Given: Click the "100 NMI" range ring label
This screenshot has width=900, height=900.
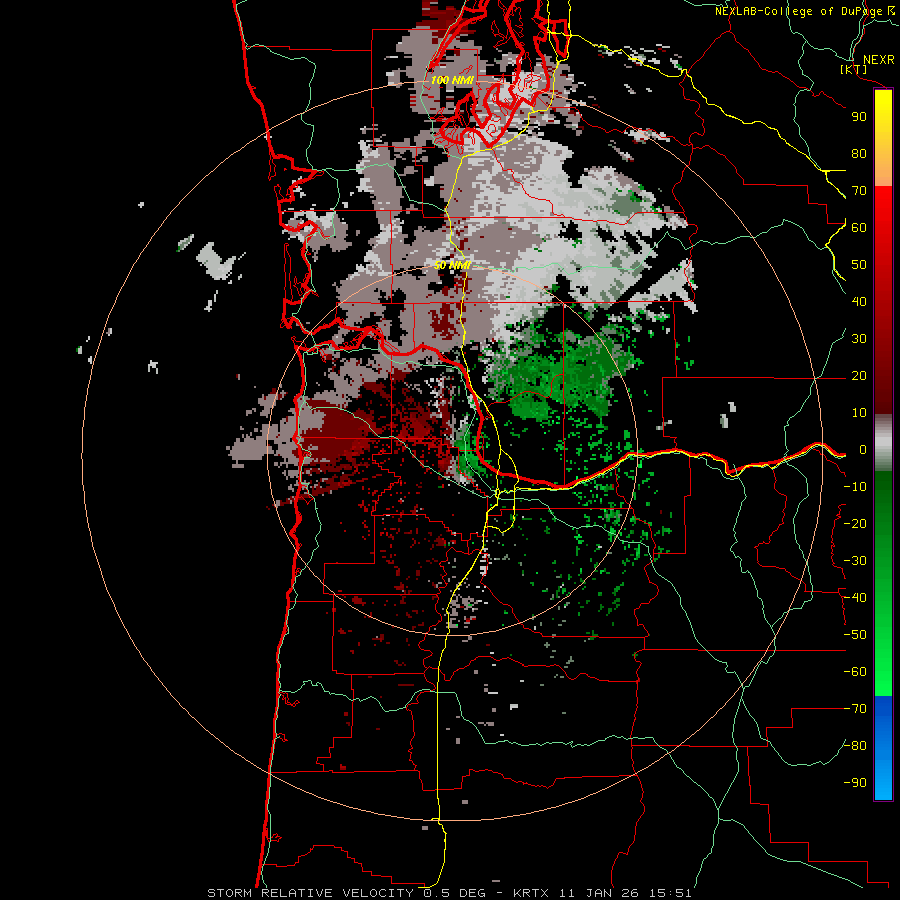Looking at the screenshot, I should click(x=452, y=80).
